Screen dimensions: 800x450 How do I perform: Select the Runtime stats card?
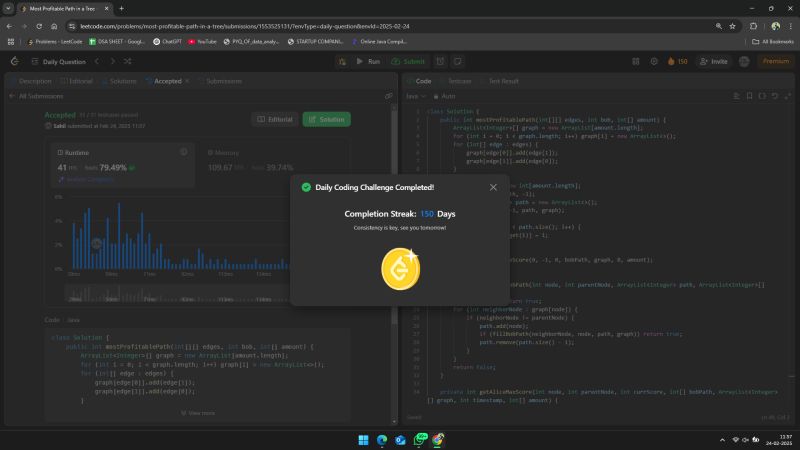click(x=122, y=165)
